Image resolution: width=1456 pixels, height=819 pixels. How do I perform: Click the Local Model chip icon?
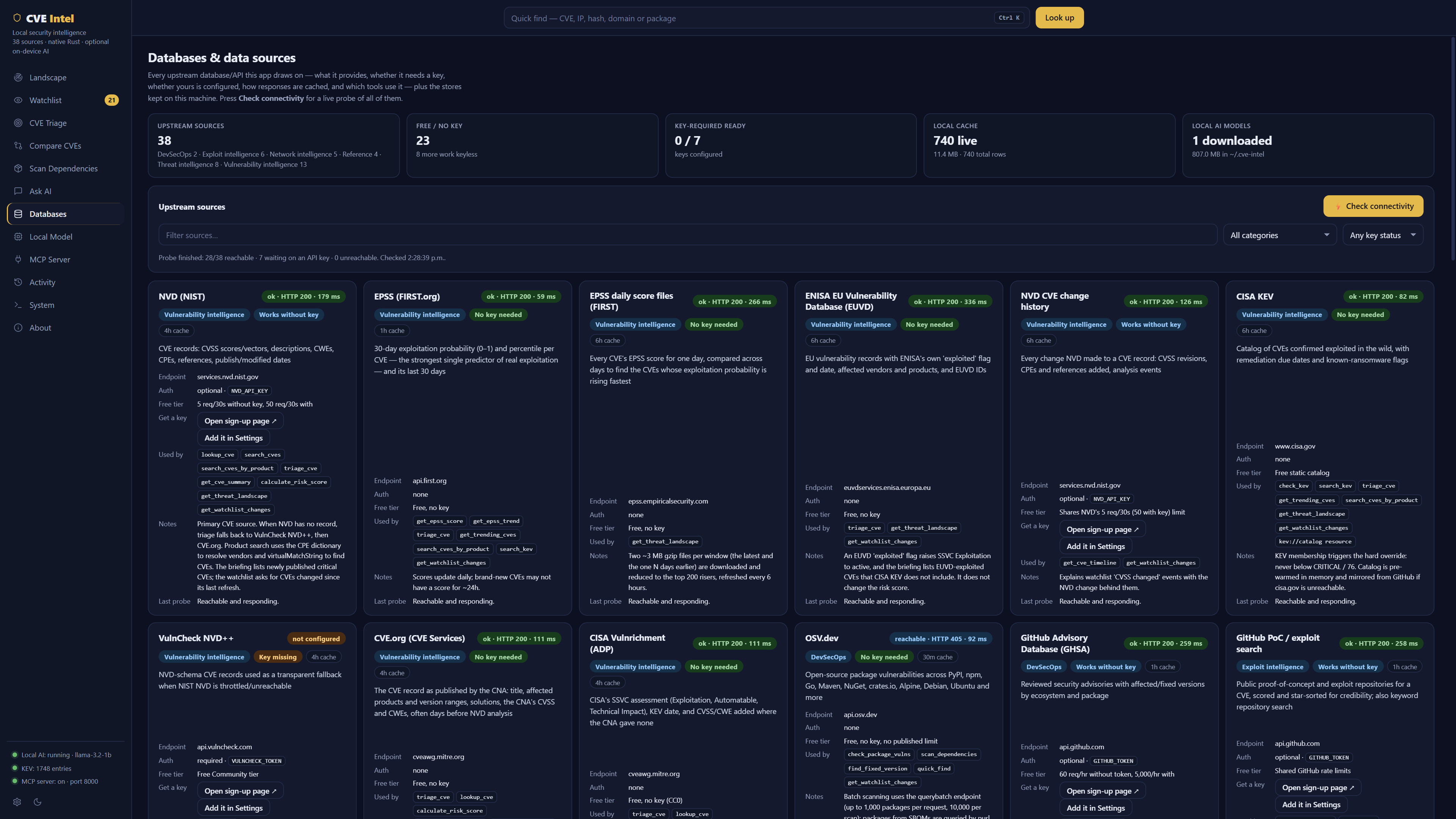tap(18, 236)
